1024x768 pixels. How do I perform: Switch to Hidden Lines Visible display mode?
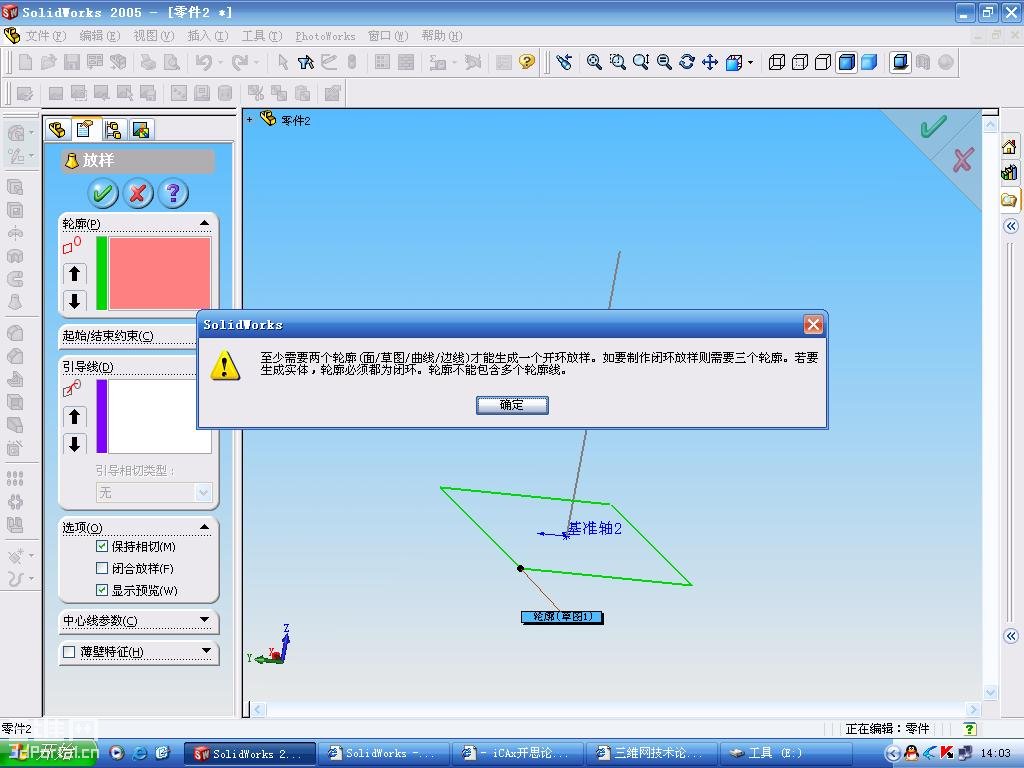coord(799,62)
